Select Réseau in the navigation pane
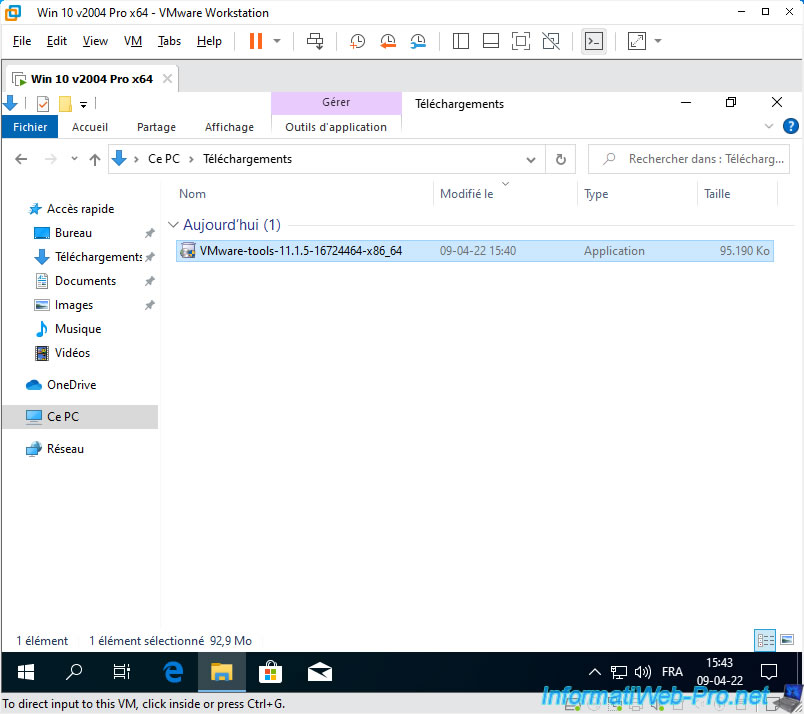 pos(65,449)
